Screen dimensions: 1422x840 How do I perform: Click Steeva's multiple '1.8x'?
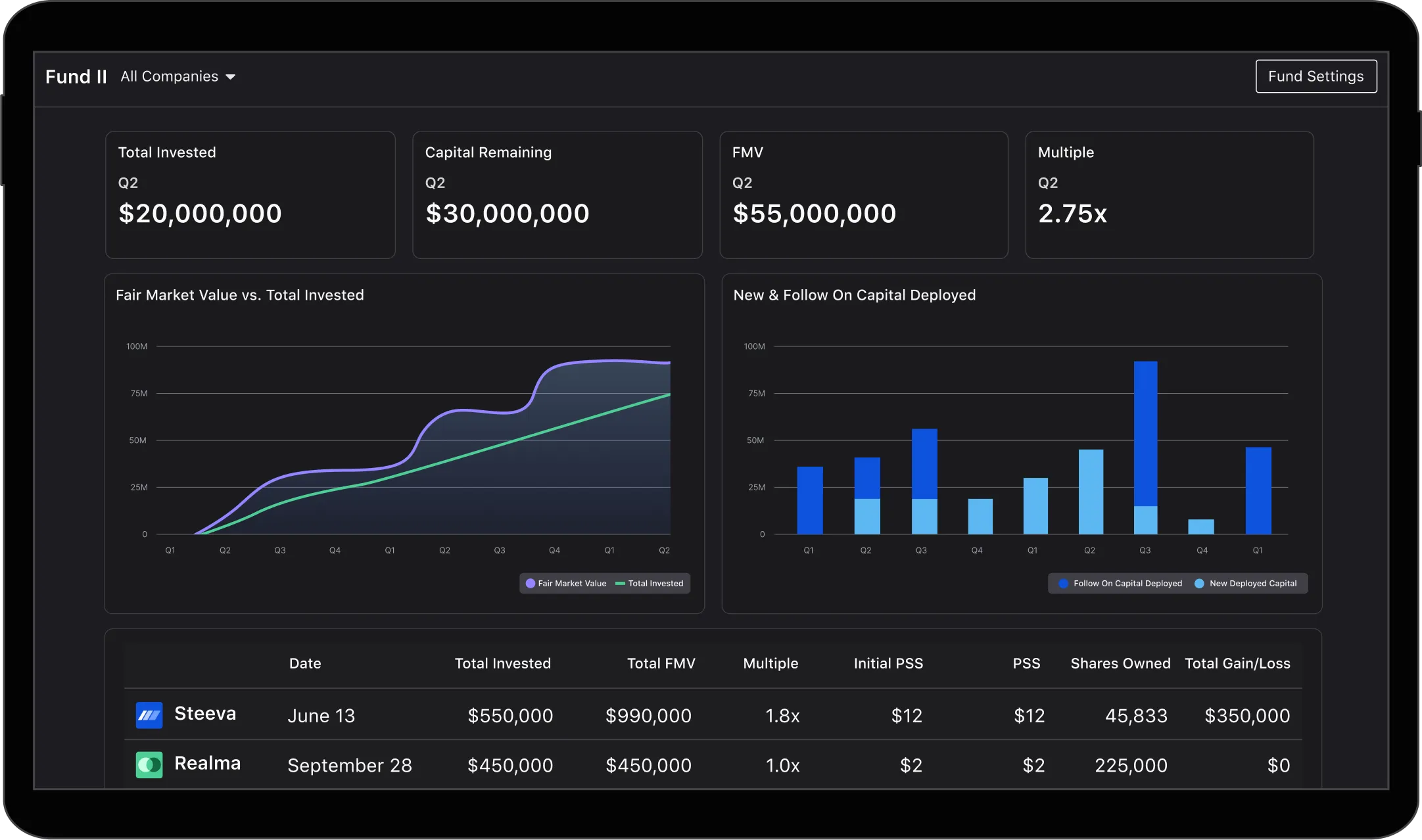(x=782, y=716)
